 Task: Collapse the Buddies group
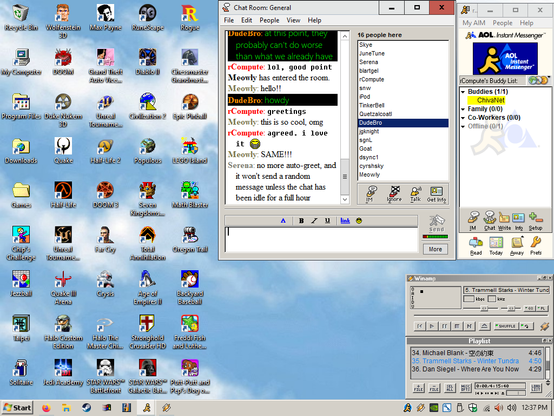(463, 92)
